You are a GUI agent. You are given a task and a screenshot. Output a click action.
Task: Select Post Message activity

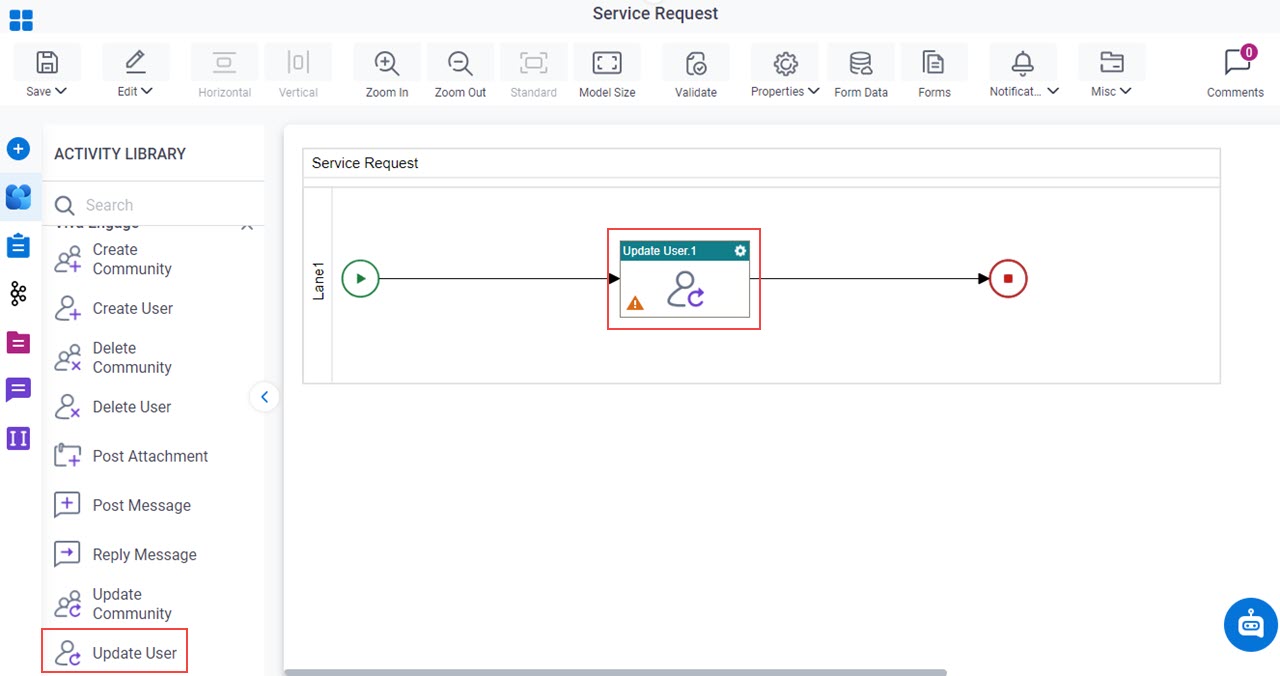pos(122,505)
